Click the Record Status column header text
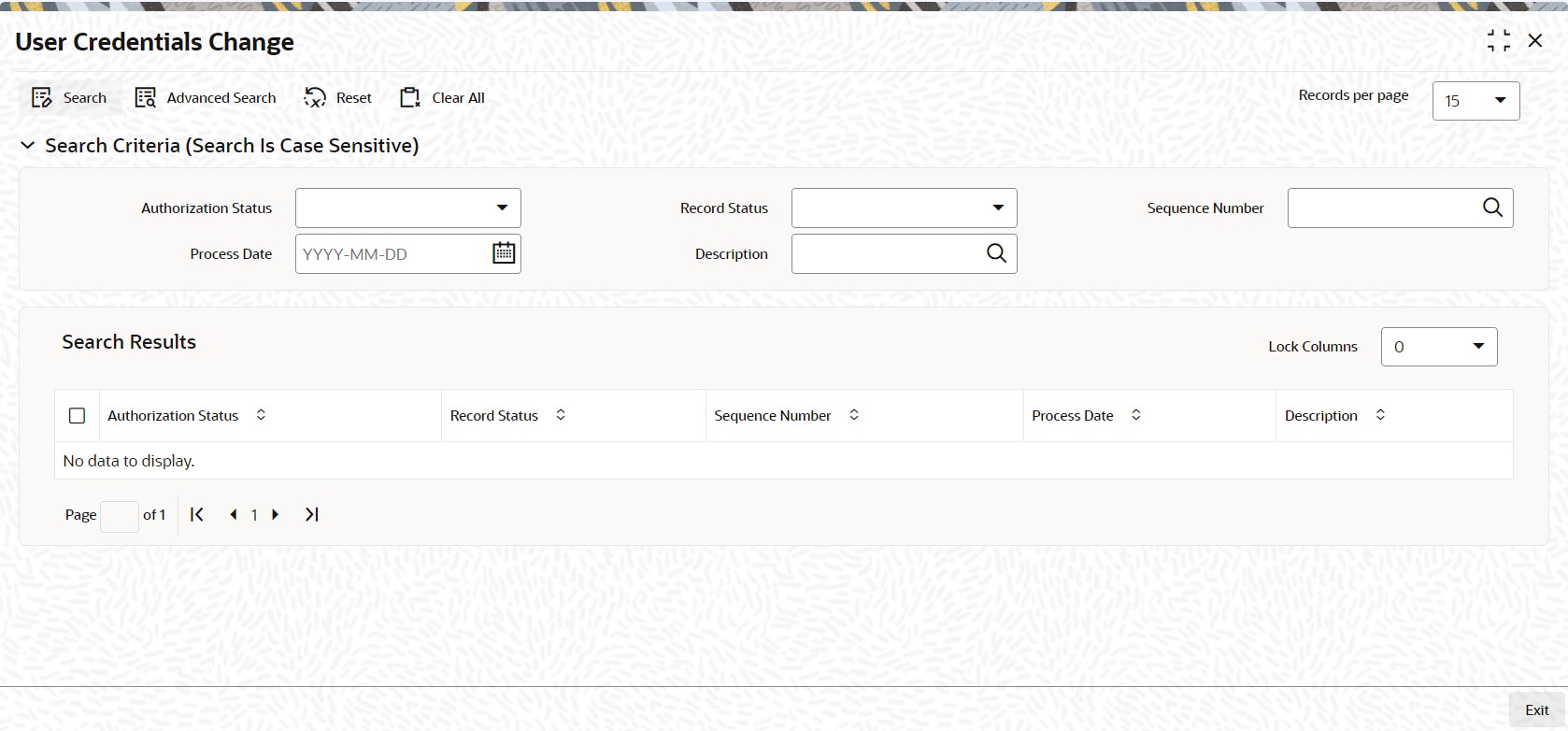This screenshot has height=731, width=1568. [x=494, y=416]
